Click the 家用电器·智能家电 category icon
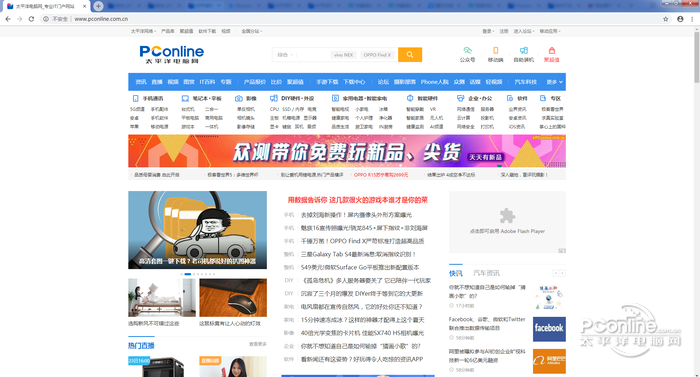The height and width of the screenshot is (377, 700). point(335,98)
